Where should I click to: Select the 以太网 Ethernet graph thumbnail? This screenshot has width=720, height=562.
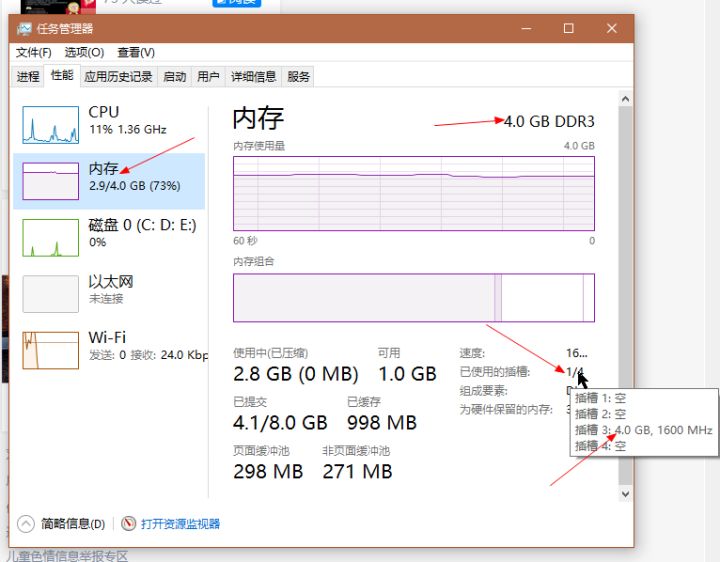50,294
